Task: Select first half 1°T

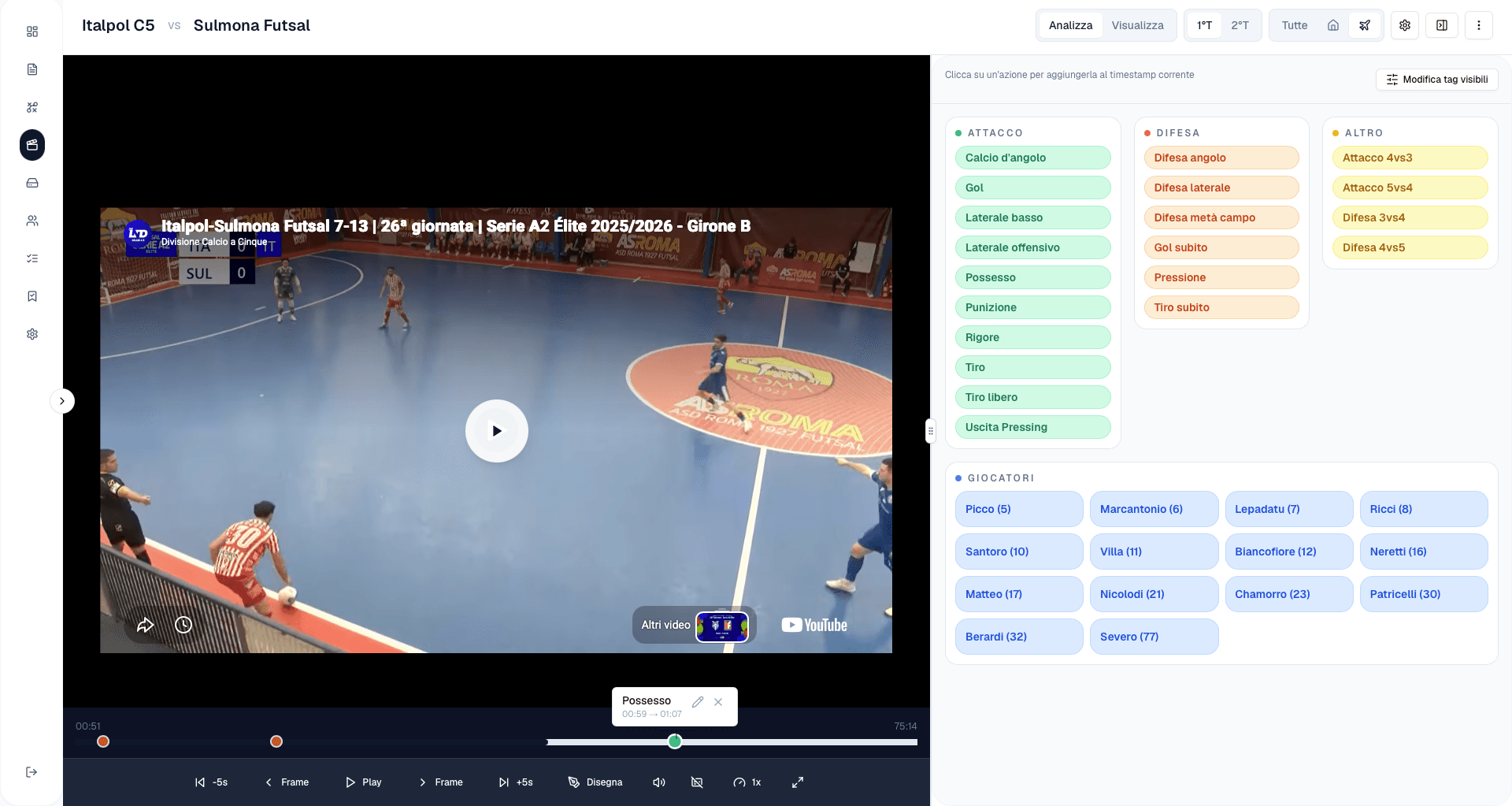Action: (x=1204, y=25)
